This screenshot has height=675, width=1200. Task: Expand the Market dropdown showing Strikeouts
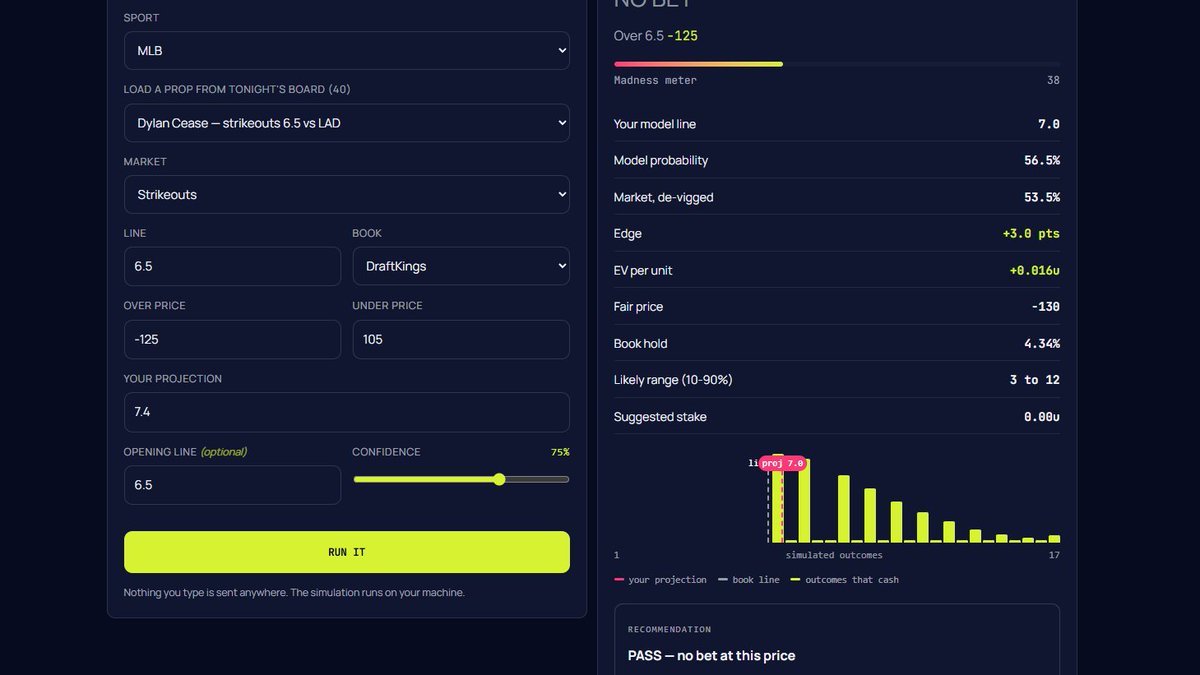coord(346,194)
